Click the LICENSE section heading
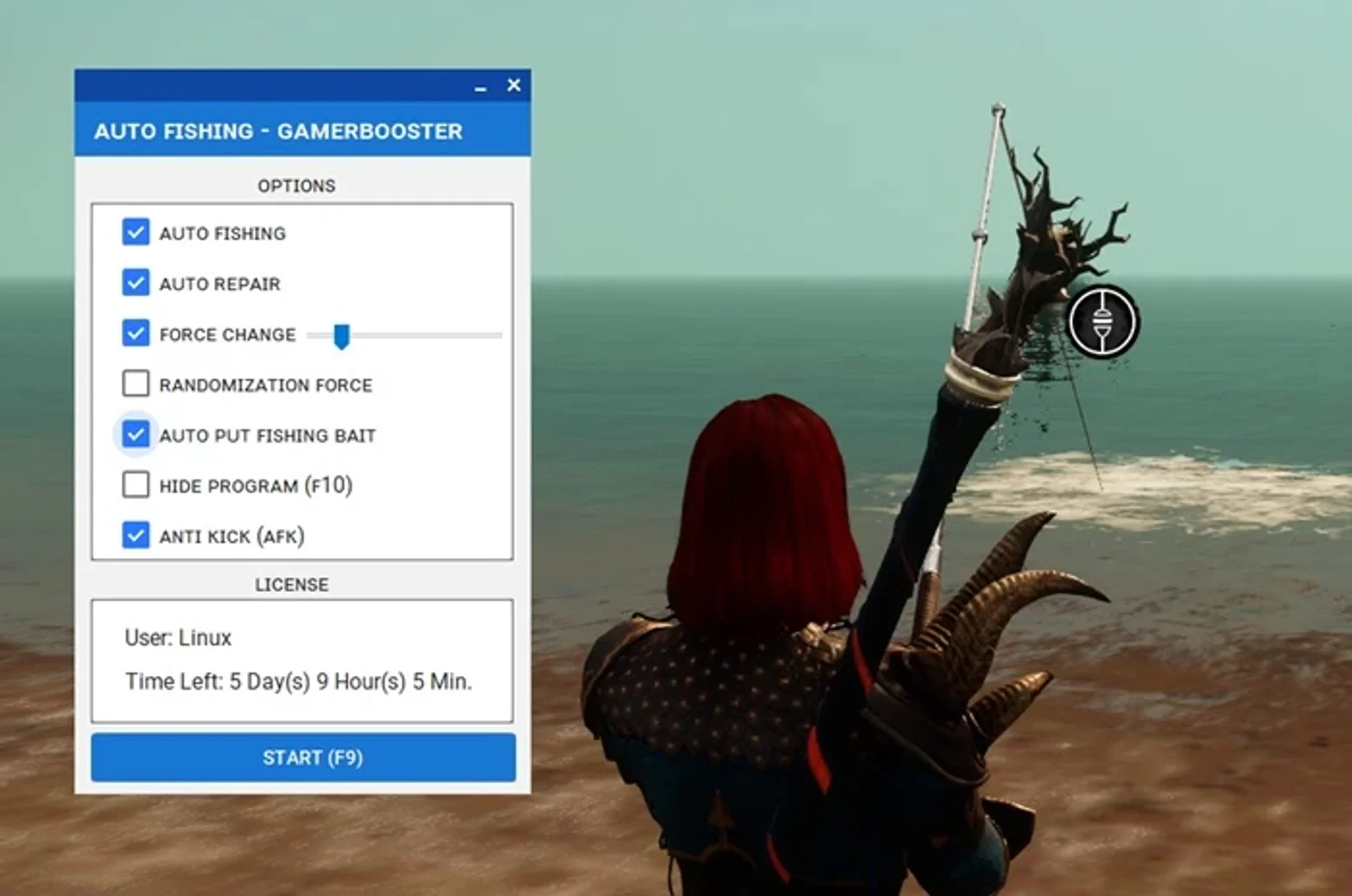Screen dimensions: 1352x896 click(x=291, y=585)
